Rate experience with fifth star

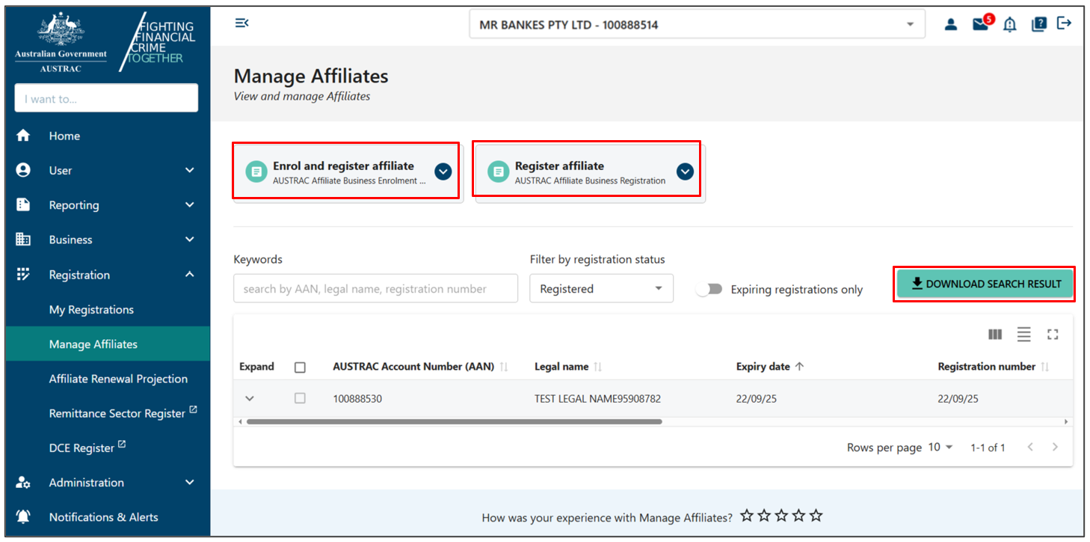(816, 516)
